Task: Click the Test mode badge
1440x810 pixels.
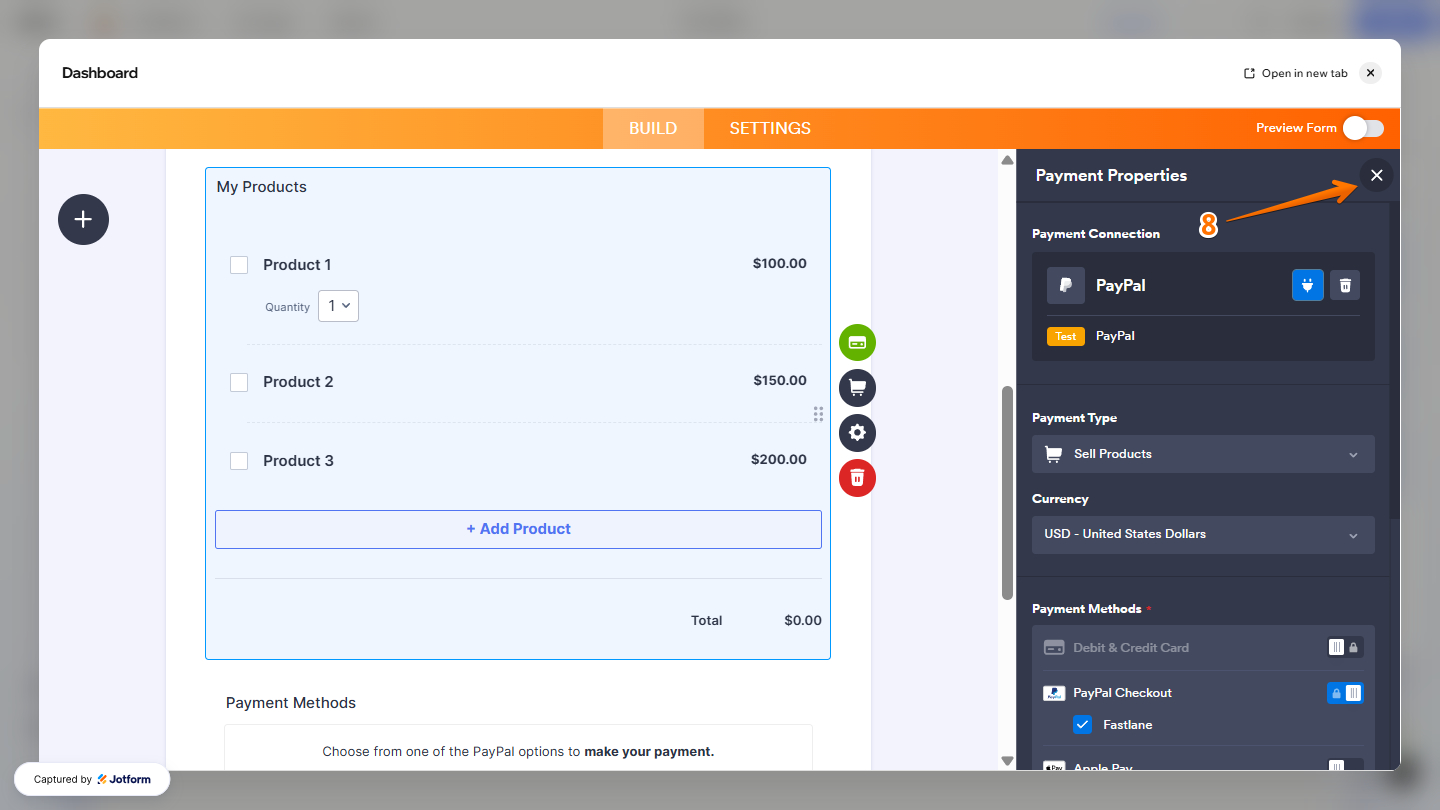Action: [x=1066, y=336]
